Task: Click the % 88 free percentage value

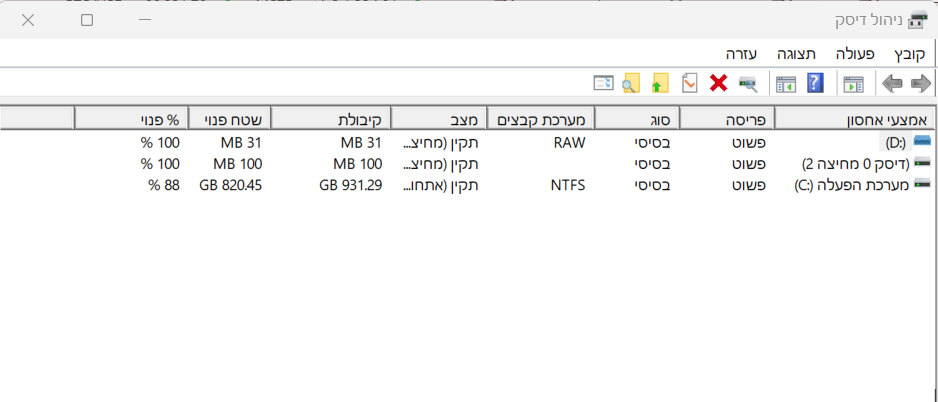Action: coord(164,185)
